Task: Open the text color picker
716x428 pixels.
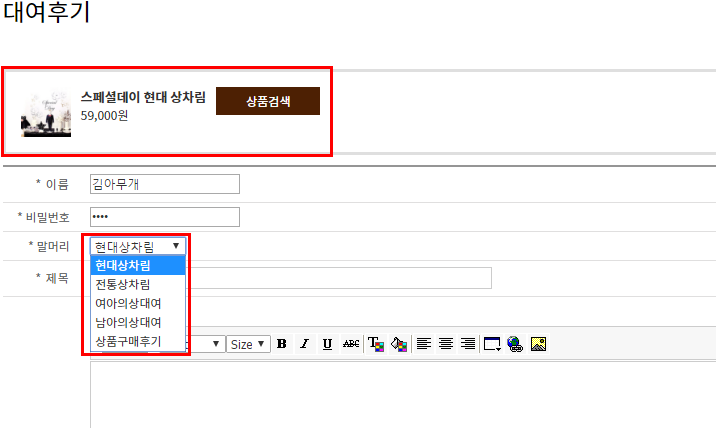Action: (376, 344)
